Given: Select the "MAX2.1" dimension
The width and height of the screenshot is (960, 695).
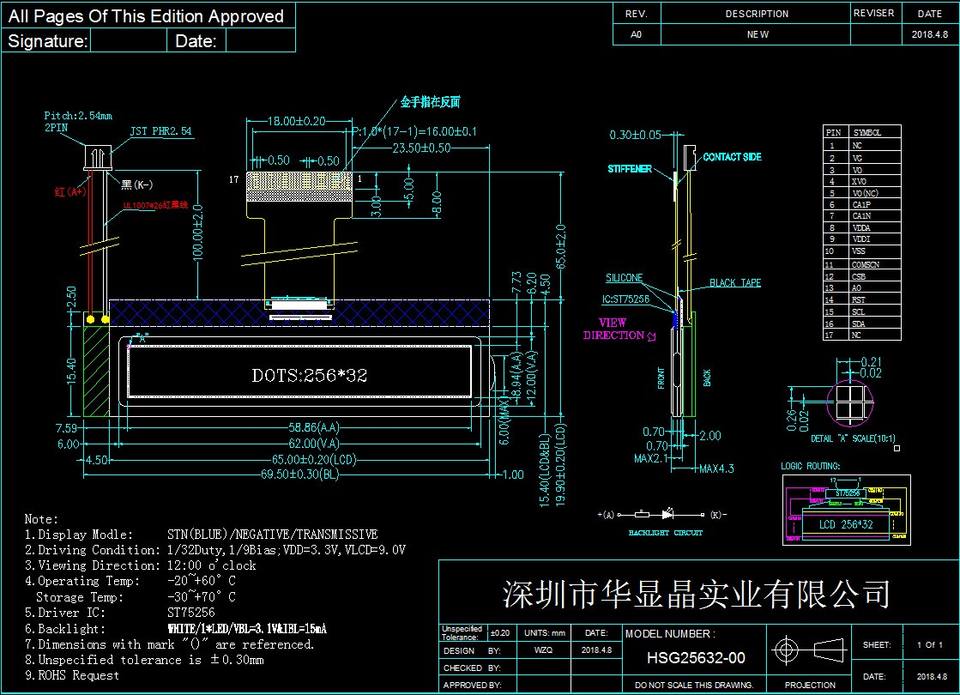Looking at the screenshot, I should tap(650, 458).
